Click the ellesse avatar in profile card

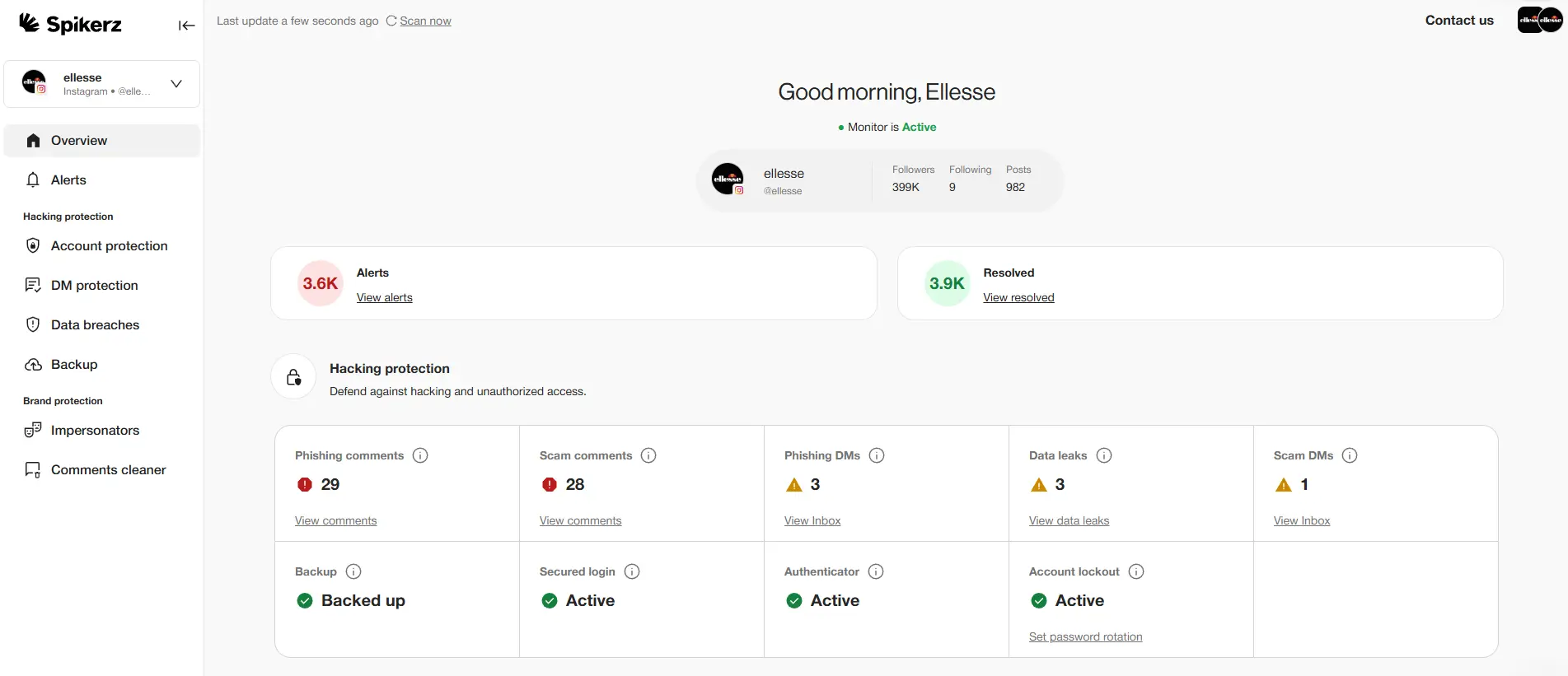pos(728,179)
